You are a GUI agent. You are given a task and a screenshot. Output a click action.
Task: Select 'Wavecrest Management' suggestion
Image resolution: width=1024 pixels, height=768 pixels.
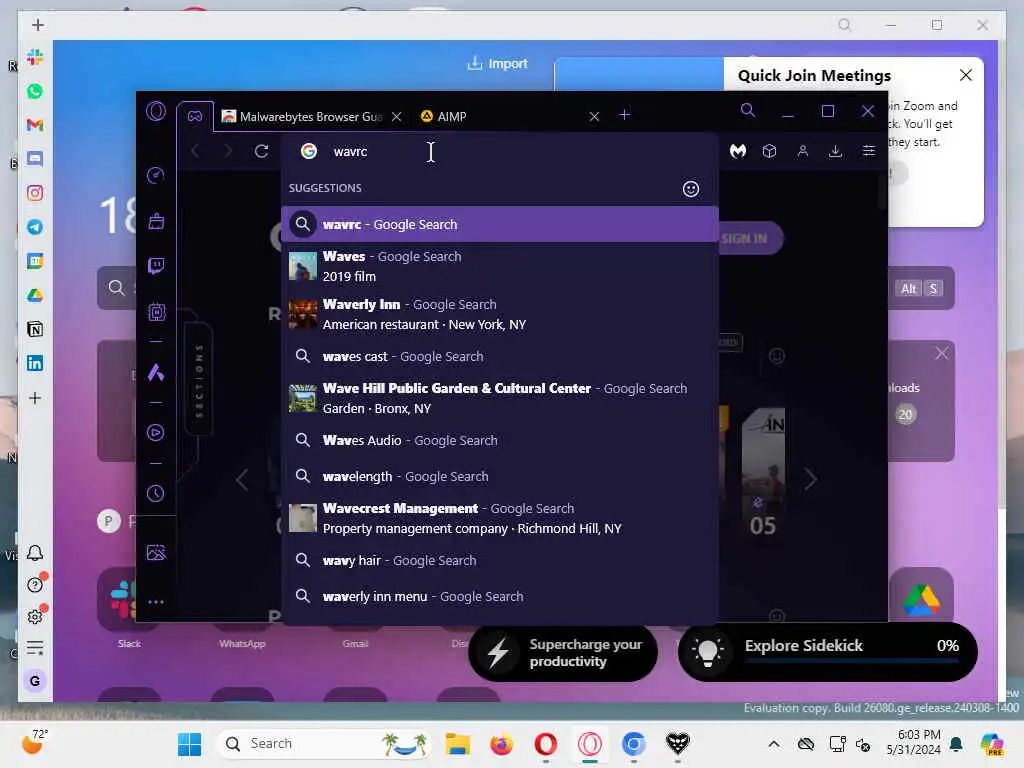coord(500,519)
